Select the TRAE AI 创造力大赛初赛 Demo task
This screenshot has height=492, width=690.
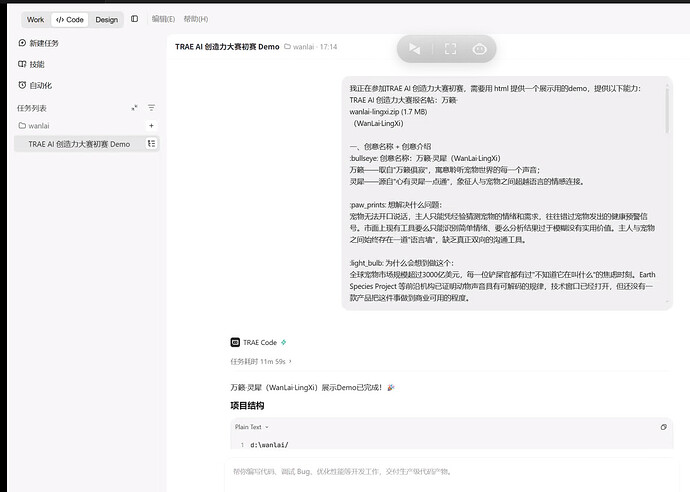pos(87,144)
